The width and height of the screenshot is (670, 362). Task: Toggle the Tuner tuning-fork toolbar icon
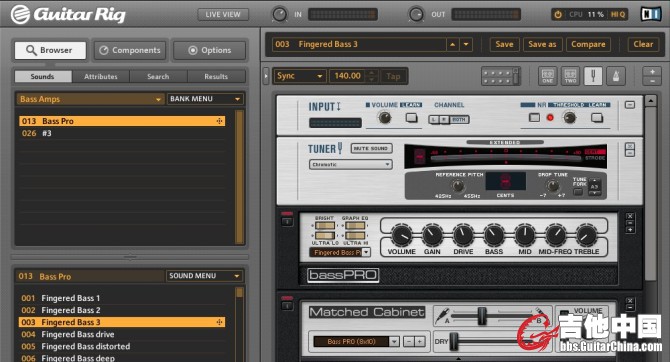593,77
